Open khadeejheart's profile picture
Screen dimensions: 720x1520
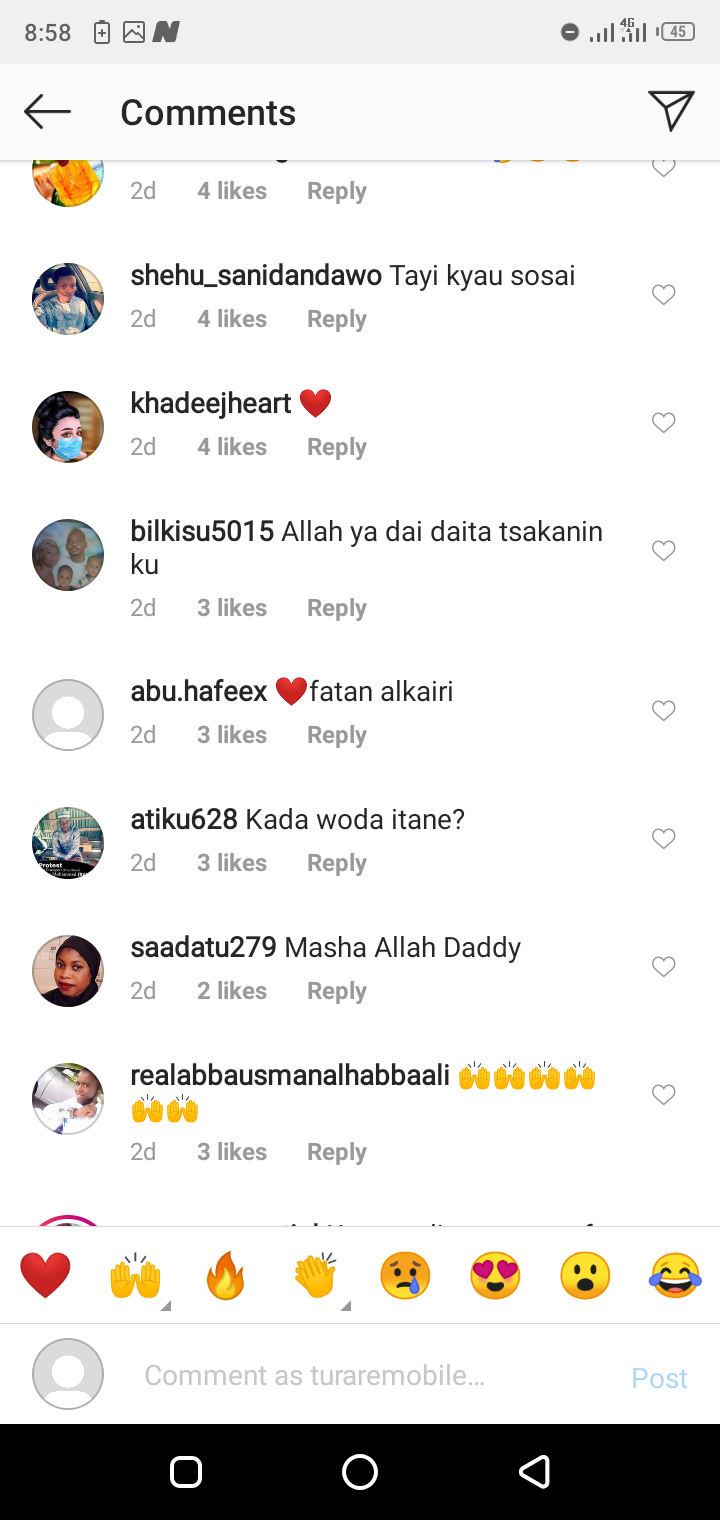tap(68, 427)
